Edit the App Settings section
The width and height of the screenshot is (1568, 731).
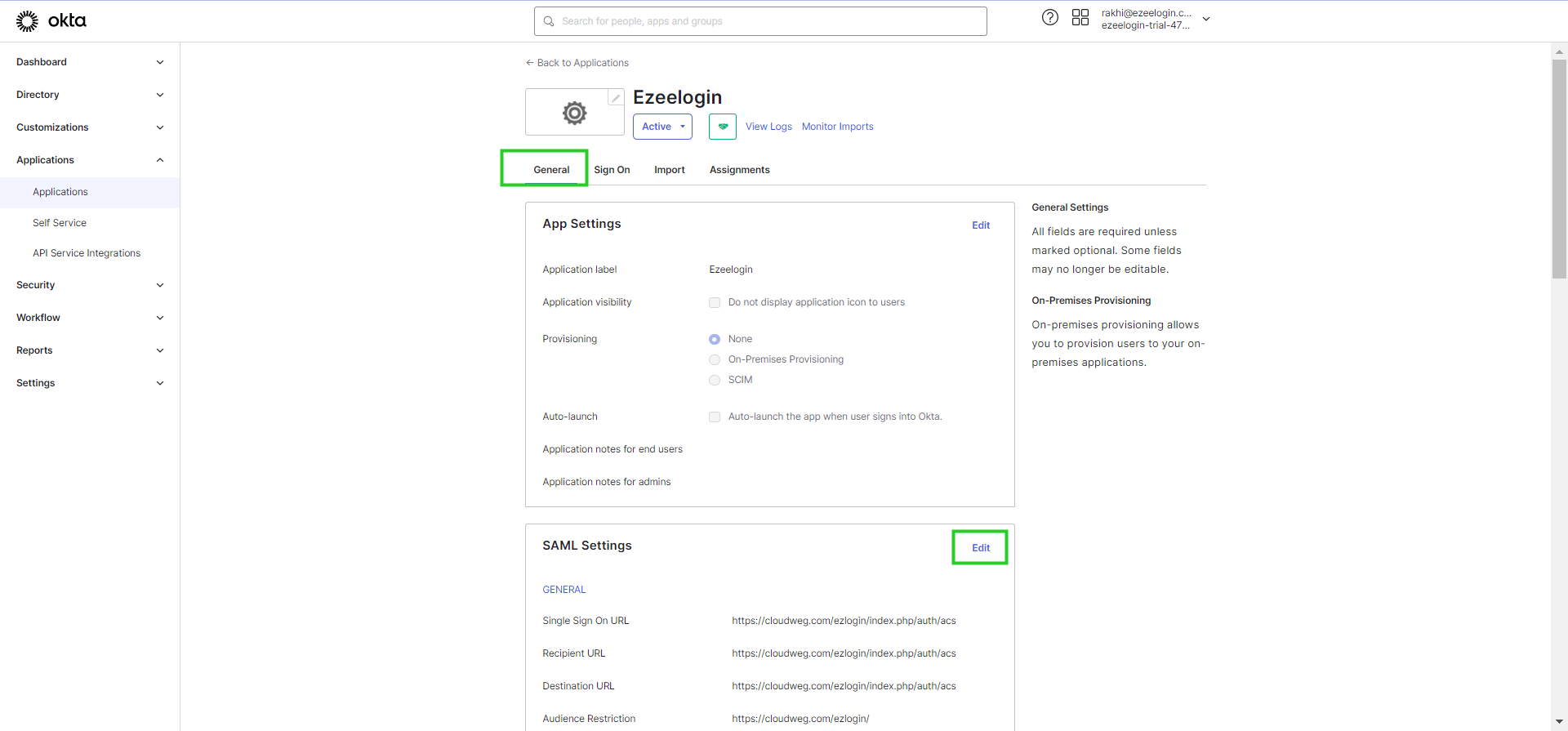pyautogui.click(x=981, y=225)
